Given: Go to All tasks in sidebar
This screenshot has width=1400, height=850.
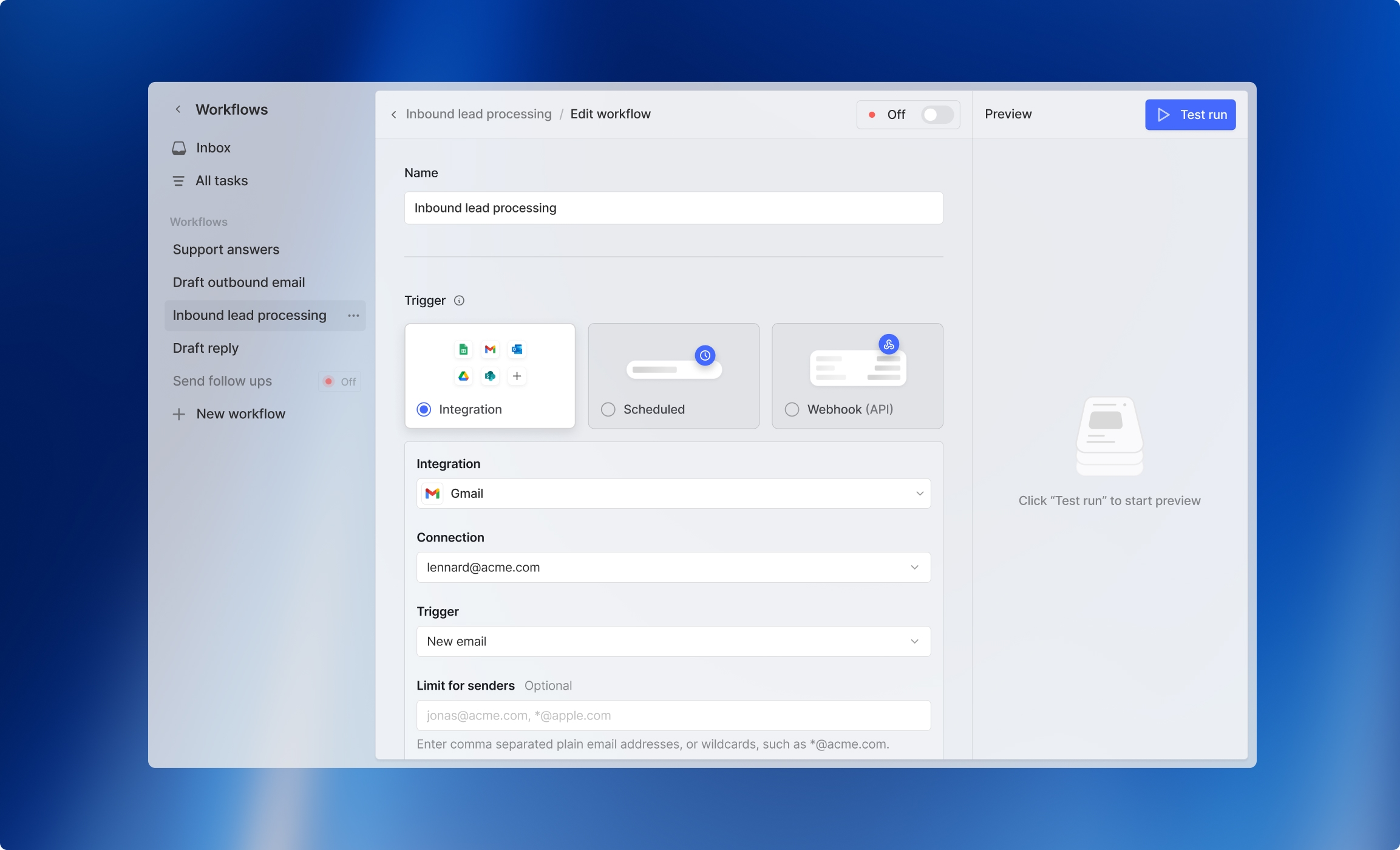Looking at the screenshot, I should [221, 181].
